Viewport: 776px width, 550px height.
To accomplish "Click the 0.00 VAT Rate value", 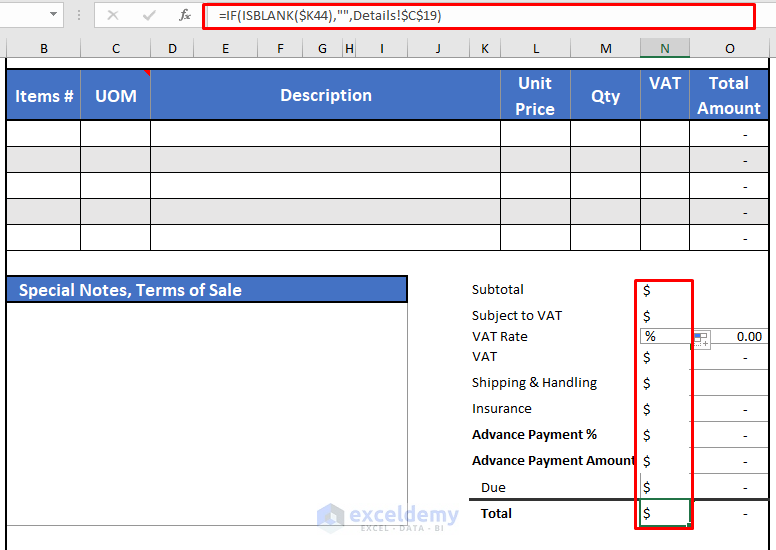I will 749,337.
